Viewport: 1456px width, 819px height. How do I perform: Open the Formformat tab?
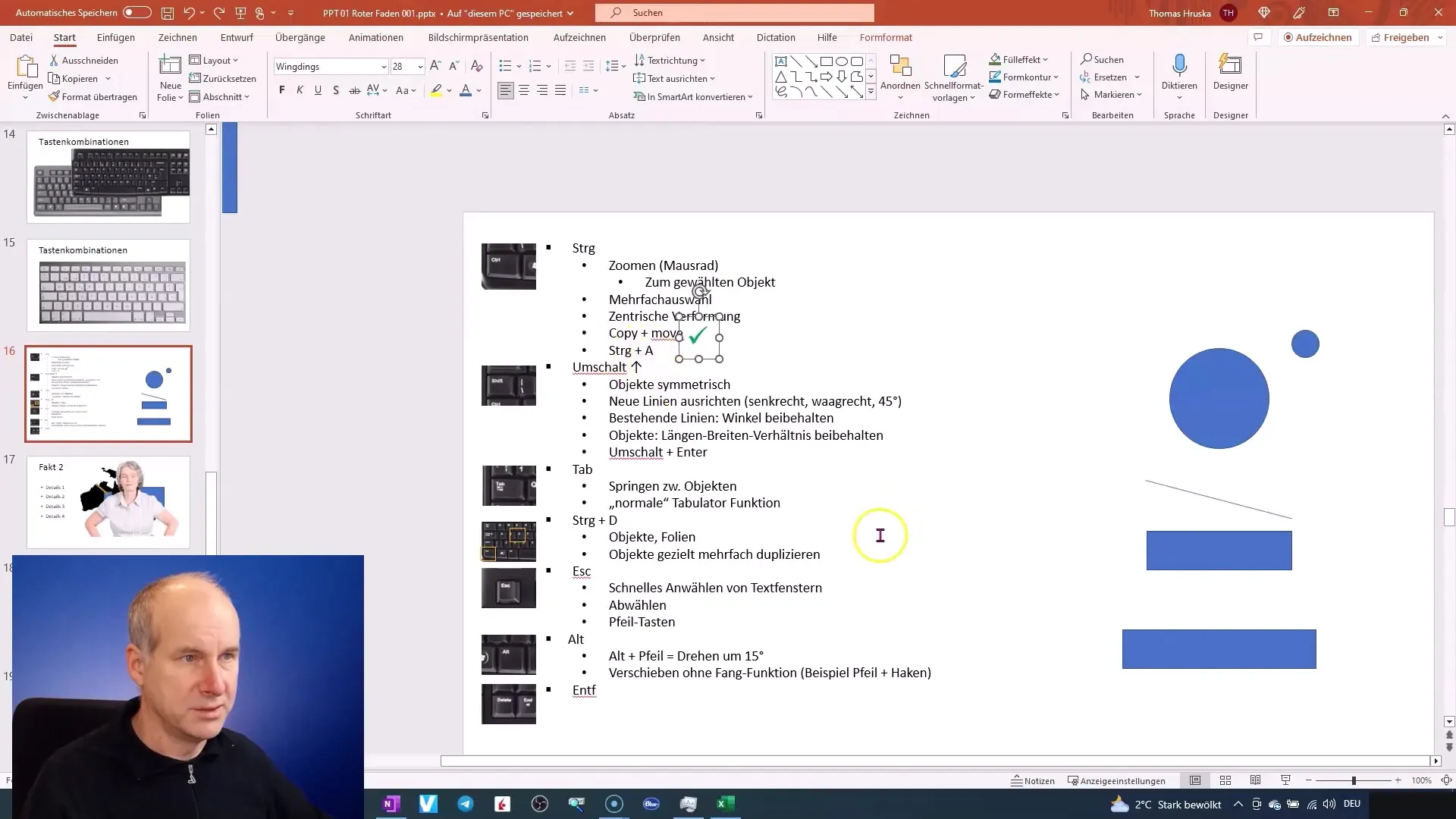(886, 37)
